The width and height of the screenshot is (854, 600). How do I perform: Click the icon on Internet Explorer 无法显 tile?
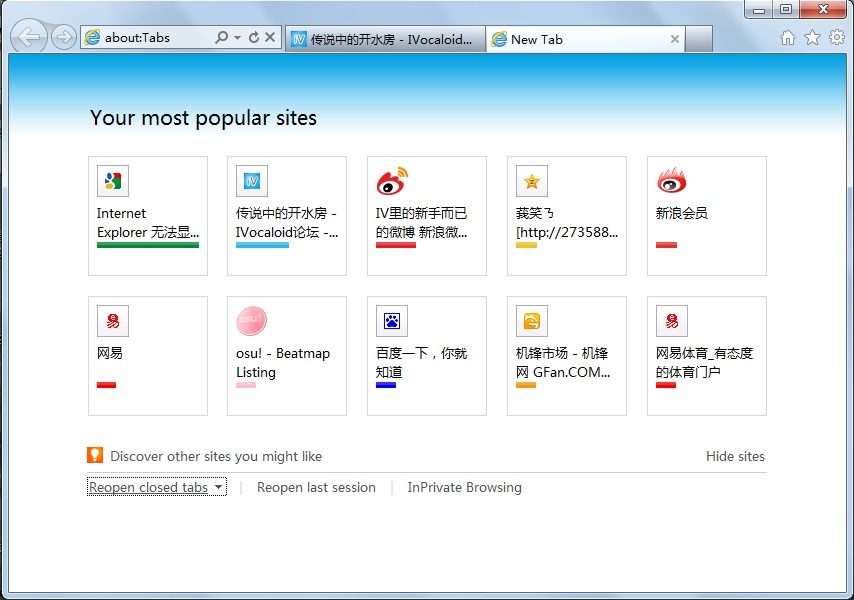point(113,181)
